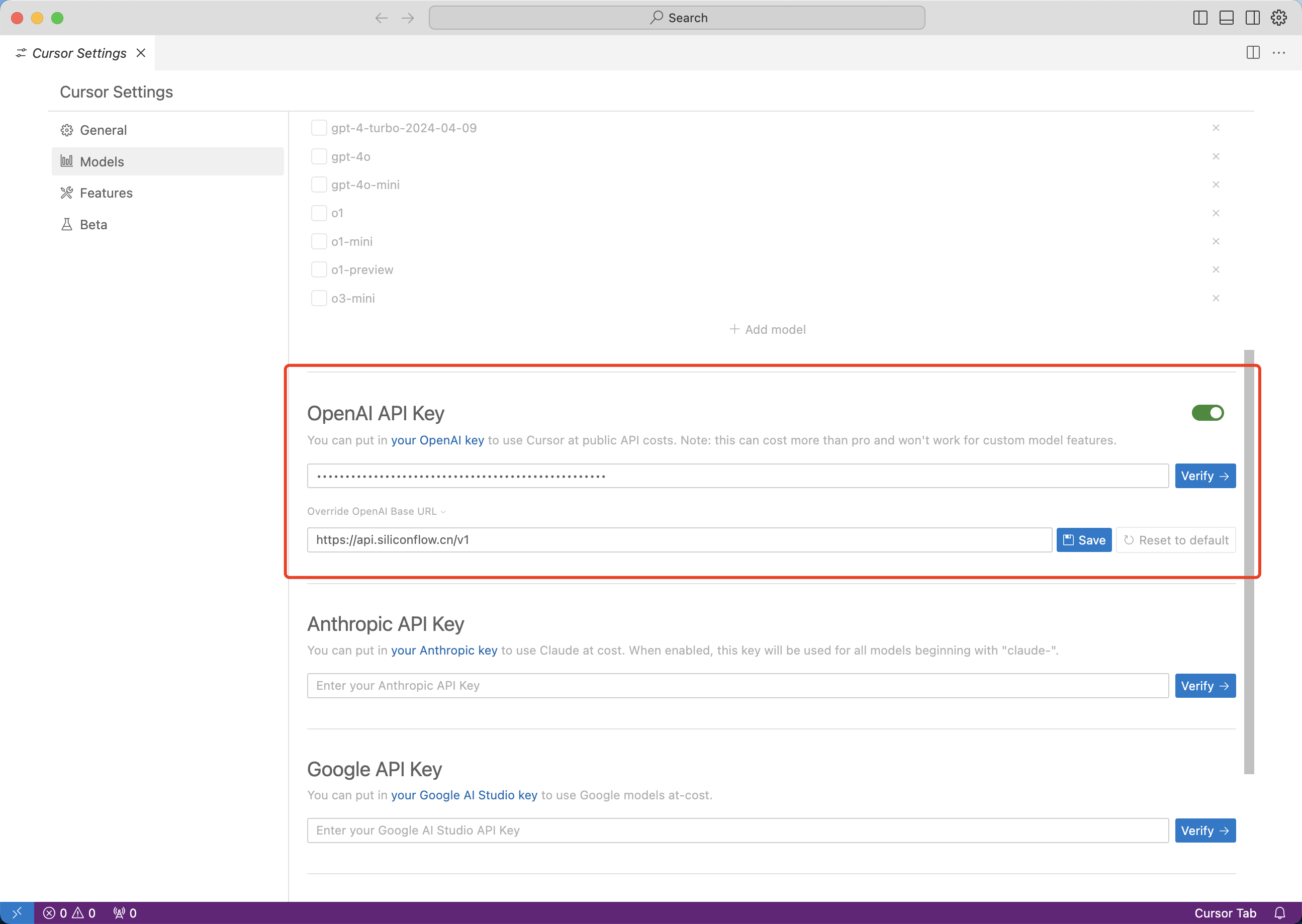Open notifications bell in status bar
Image resolution: width=1302 pixels, height=924 pixels.
(1279, 913)
